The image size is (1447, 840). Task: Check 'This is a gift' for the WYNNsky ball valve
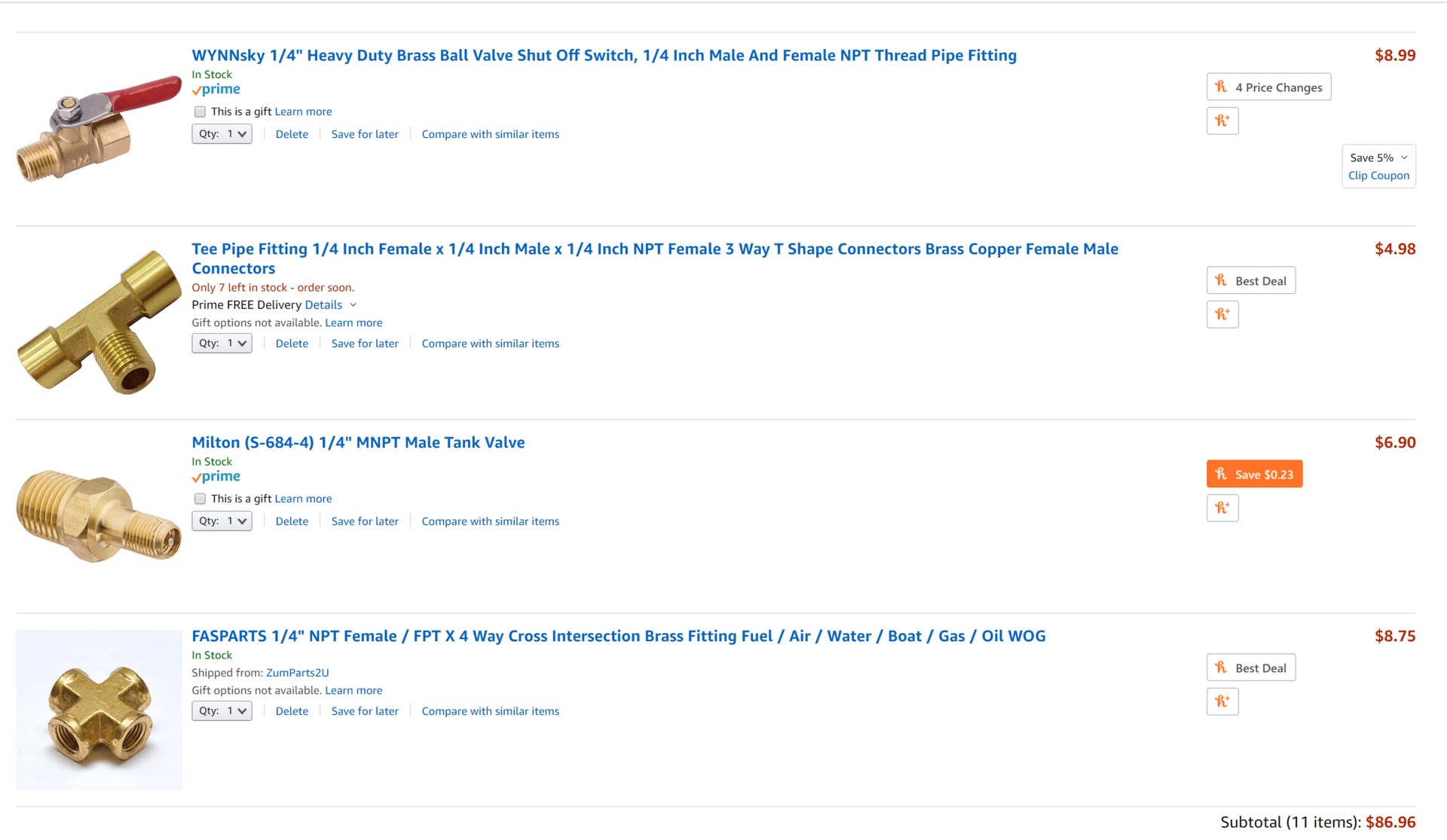coord(200,111)
